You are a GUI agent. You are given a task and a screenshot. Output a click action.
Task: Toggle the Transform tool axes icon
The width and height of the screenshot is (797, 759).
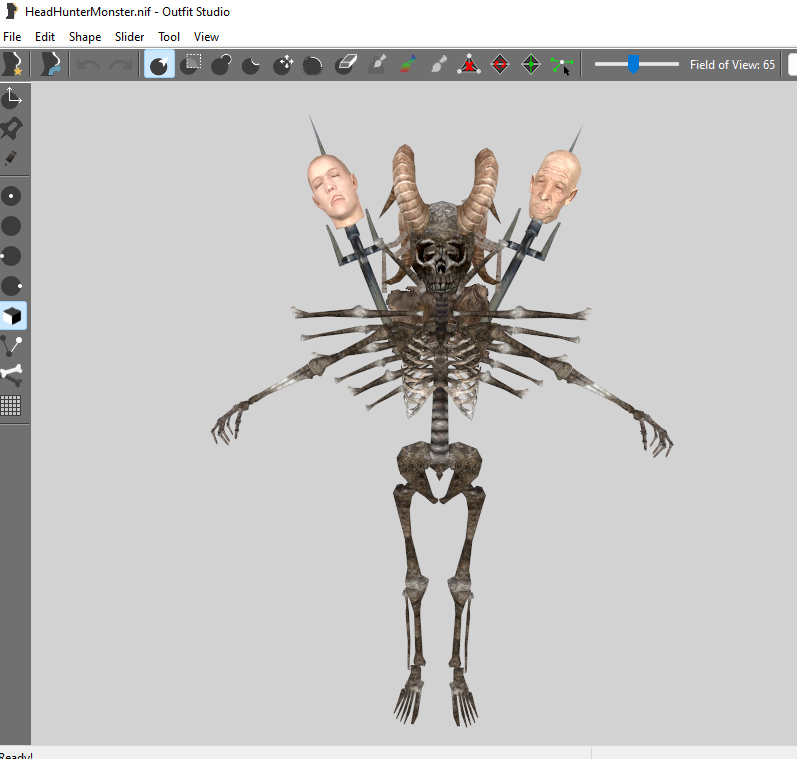11,98
